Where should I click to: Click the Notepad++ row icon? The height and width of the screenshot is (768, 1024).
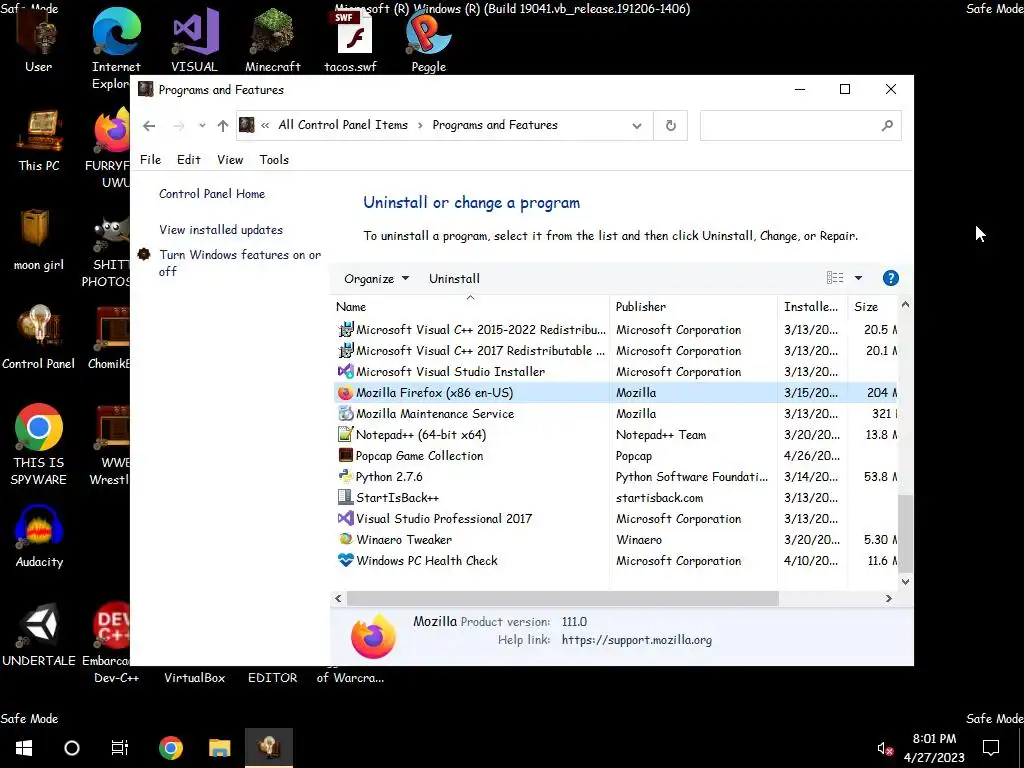(x=345, y=434)
